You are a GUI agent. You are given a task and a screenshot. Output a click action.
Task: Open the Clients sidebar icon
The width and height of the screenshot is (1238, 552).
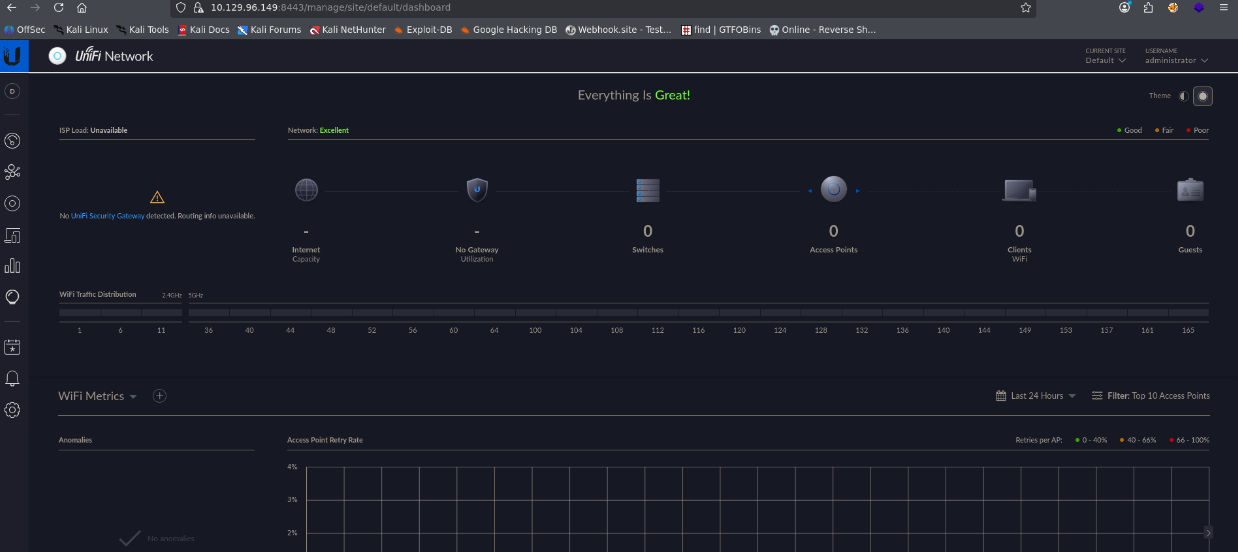(12, 235)
